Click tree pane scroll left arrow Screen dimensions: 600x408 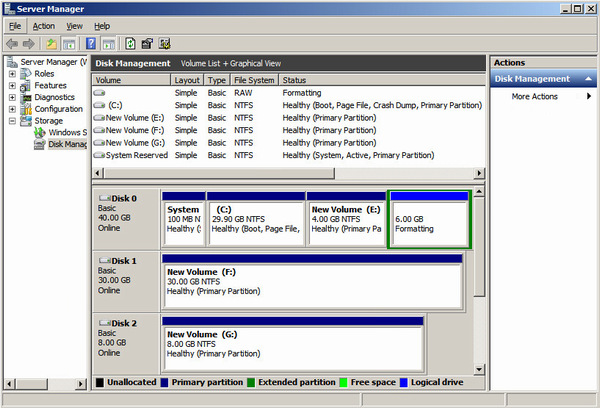10,384
